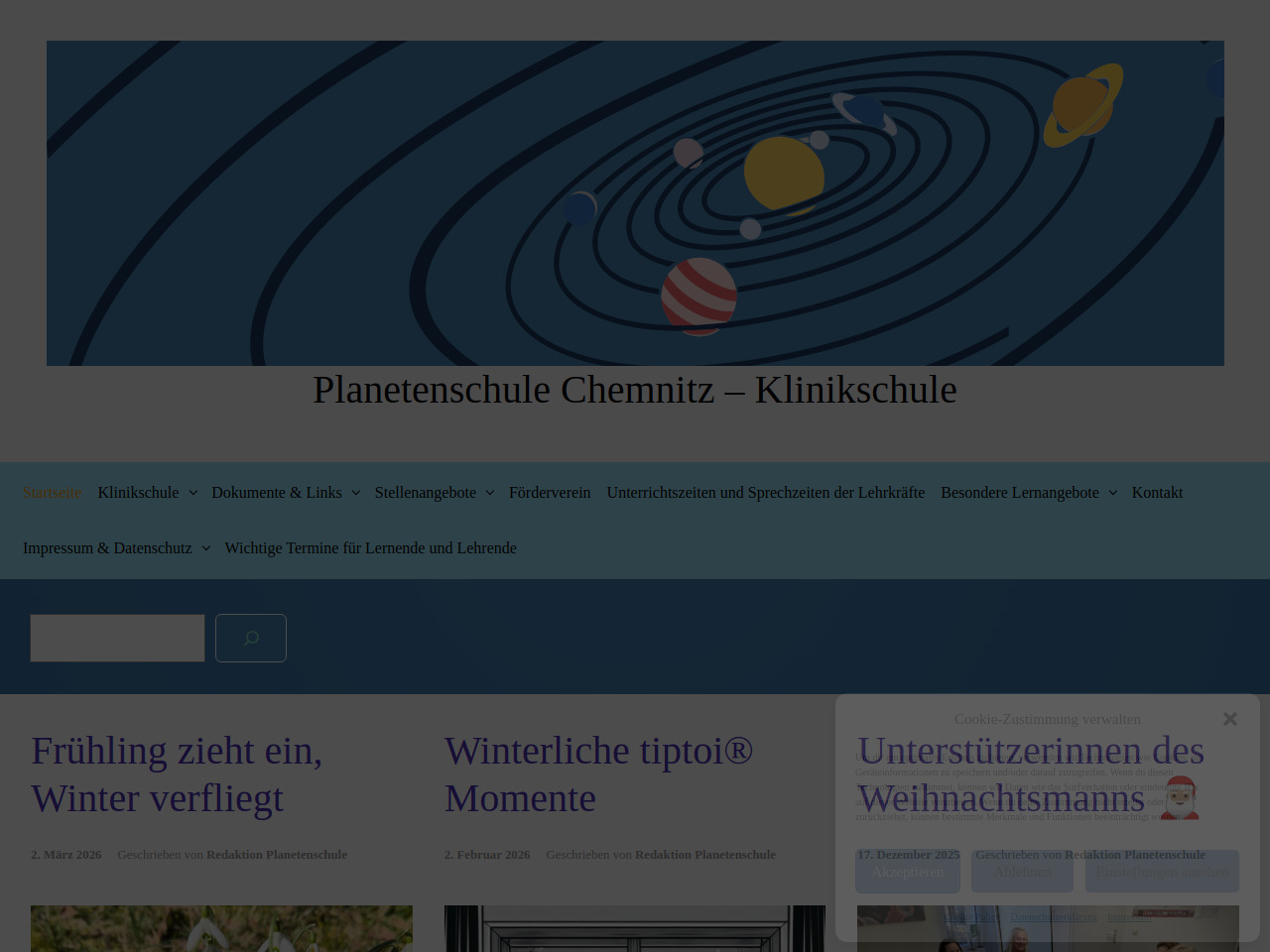Expand the Besondere Lernangebote submenu arrow
This screenshot has height=952, width=1270.
pyautogui.click(x=1112, y=493)
